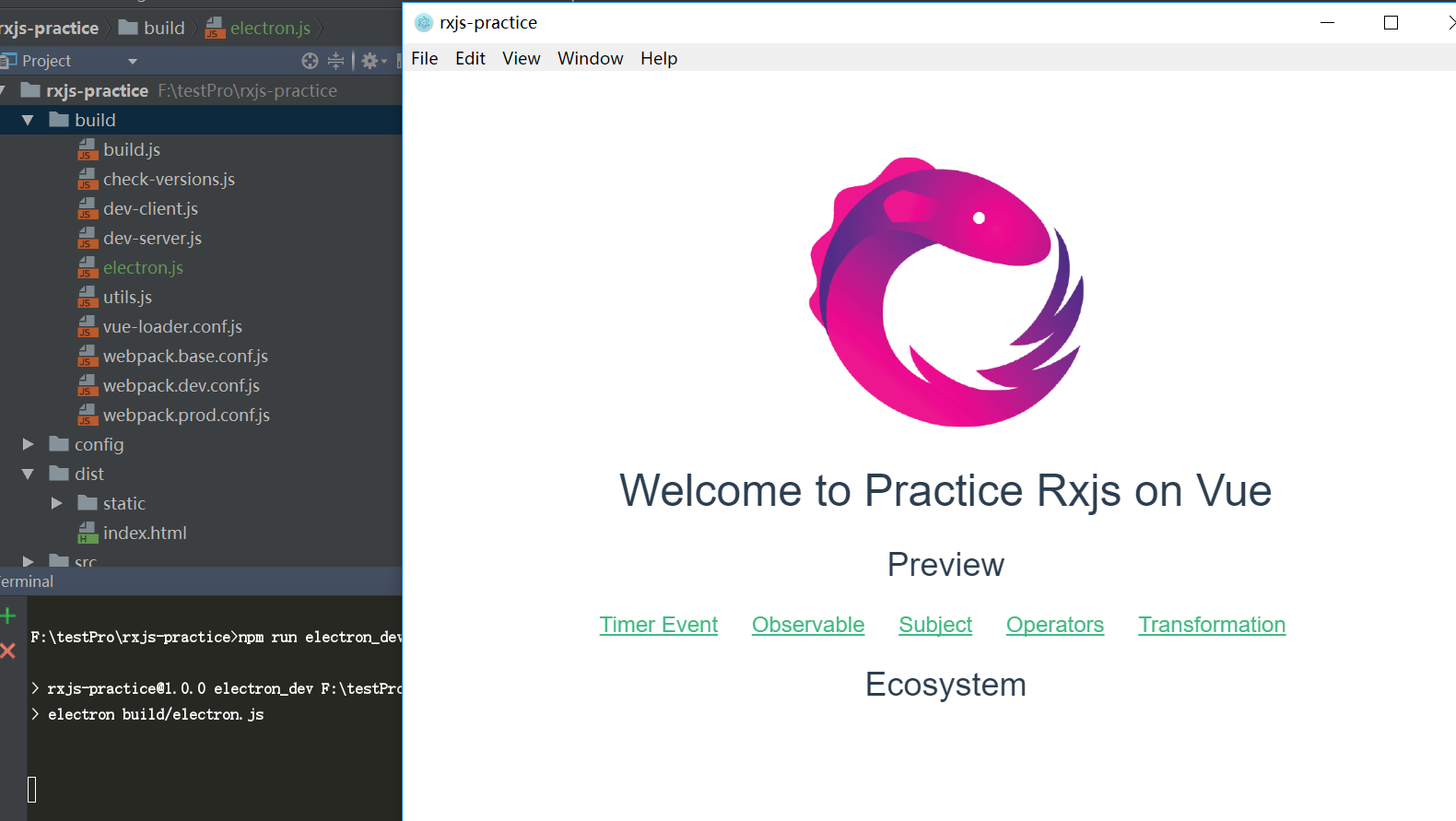Click the static folder icon
The height and width of the screenshot is (821, 1456).
(x=88, y=503)
